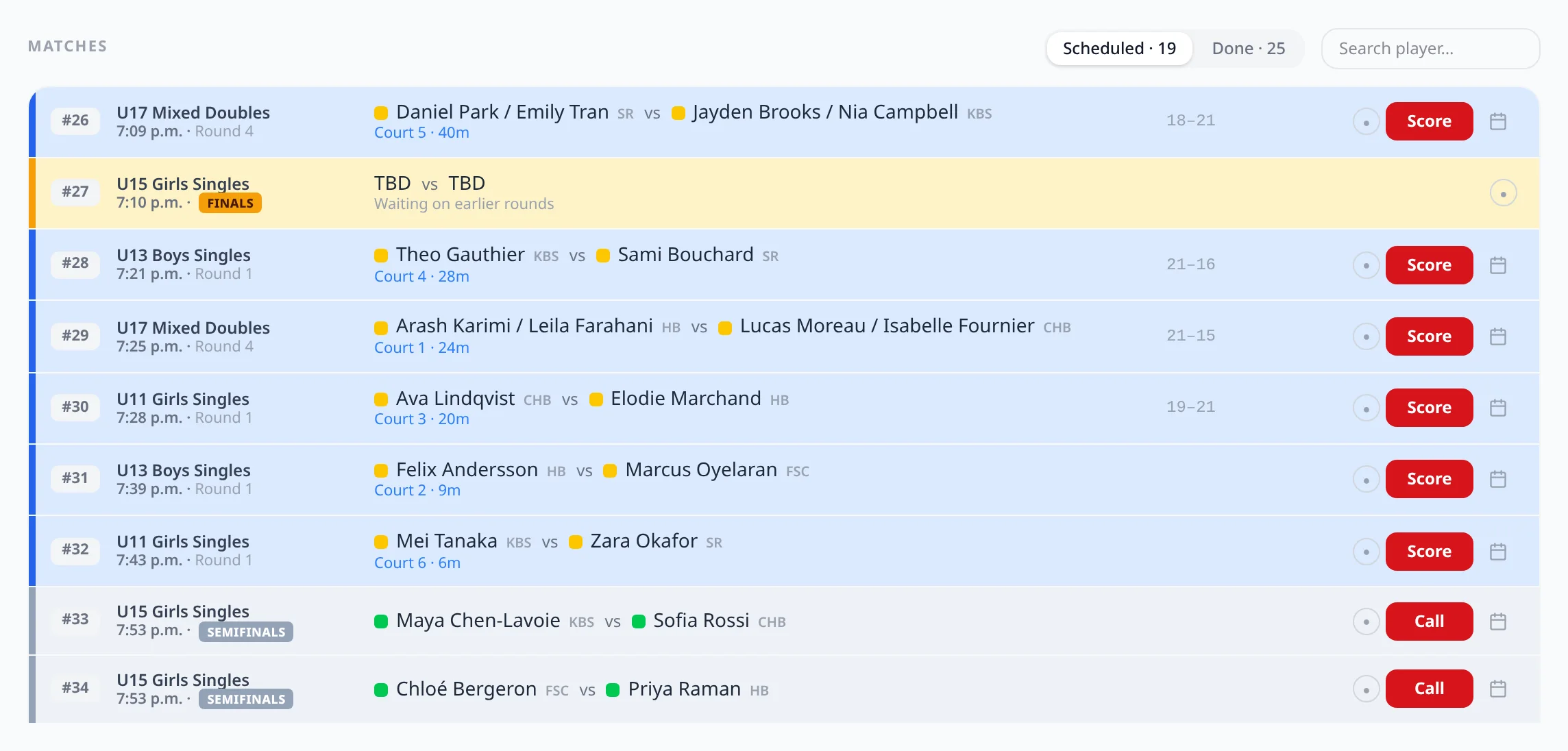This screenshot has height=751, width=1568.
Task: Focus the Search player input field
Action: coord(1430,49)
